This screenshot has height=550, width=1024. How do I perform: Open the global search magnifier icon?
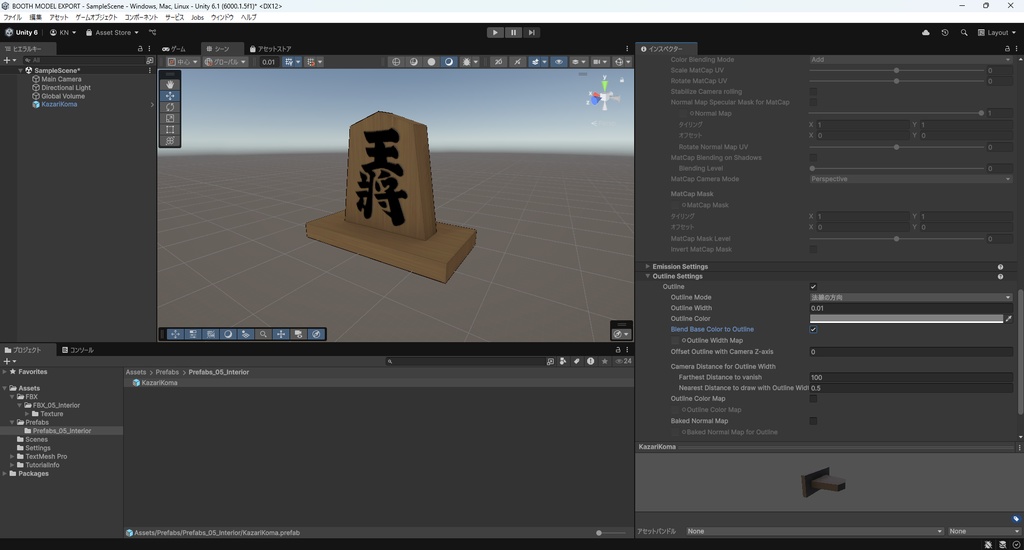(x=964, y=32)
